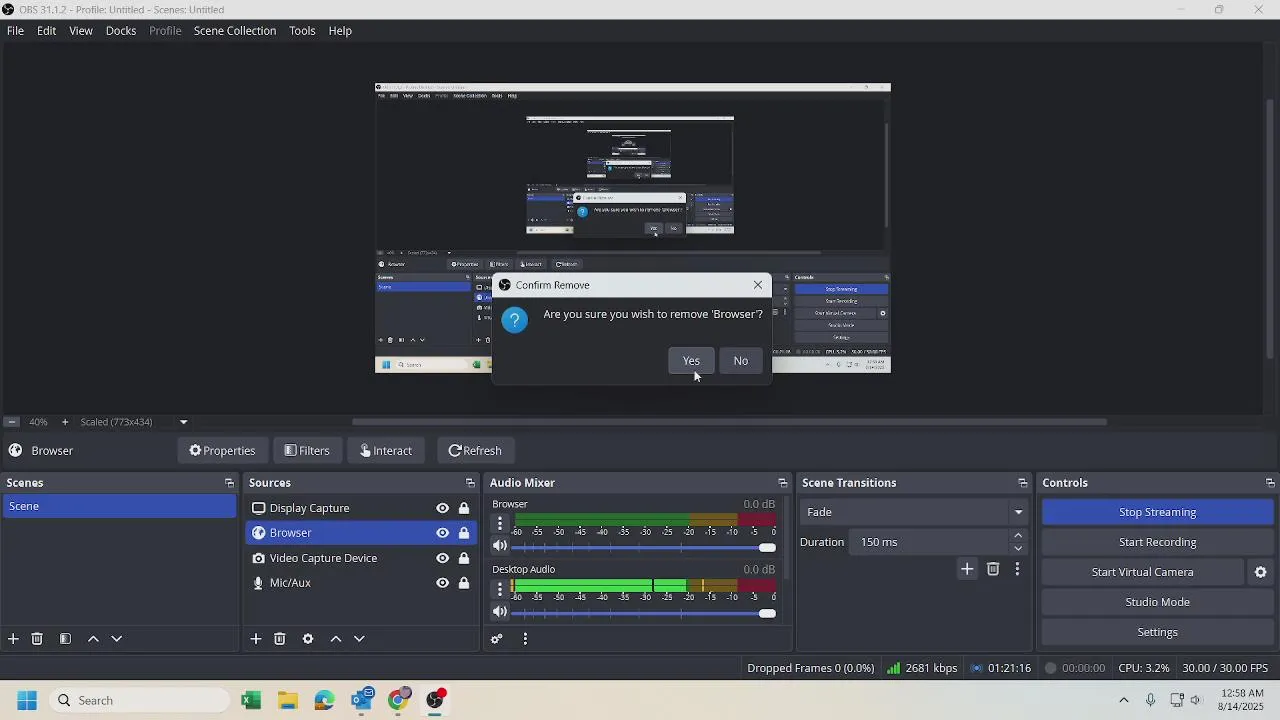Select the Scene item in Scenes list
The image size is (1280, 720).
[x=119, y=506]
